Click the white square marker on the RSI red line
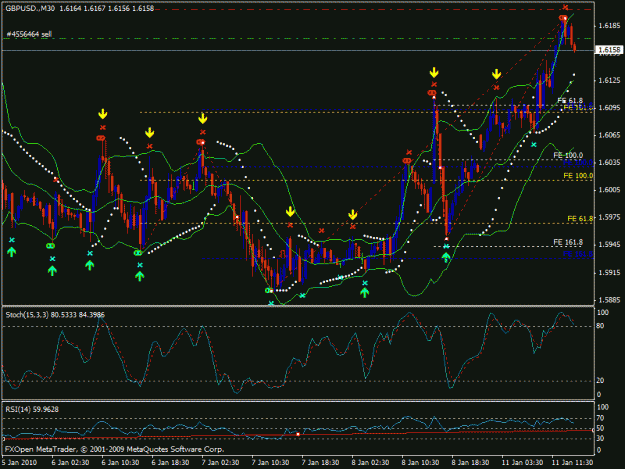Viewport: 625px width, 469px height. (x=298, y=434)
